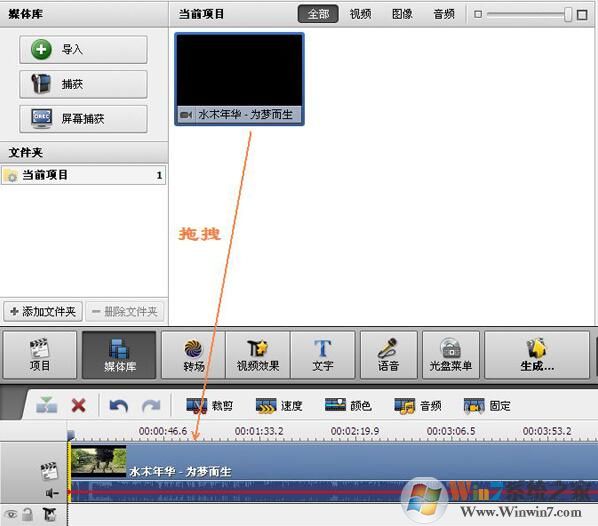The width and height of the screenshot is (598, 526).
Task: Click the 固定 stabilize tool
Action: 487,406
